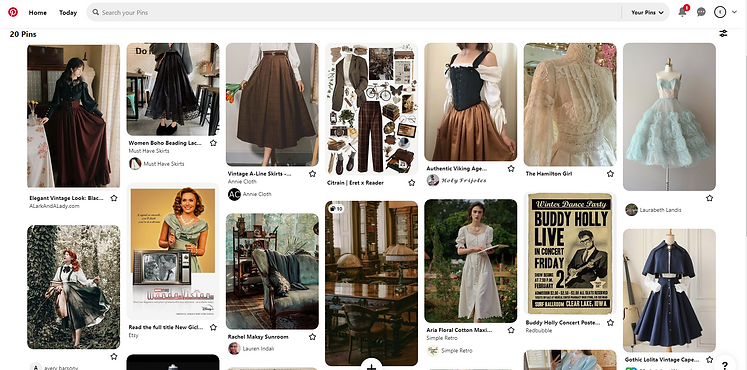Star the Authentic Viking Age pin
The height and width of the screenshot is (370, 747).
click(x=511, y=169)
